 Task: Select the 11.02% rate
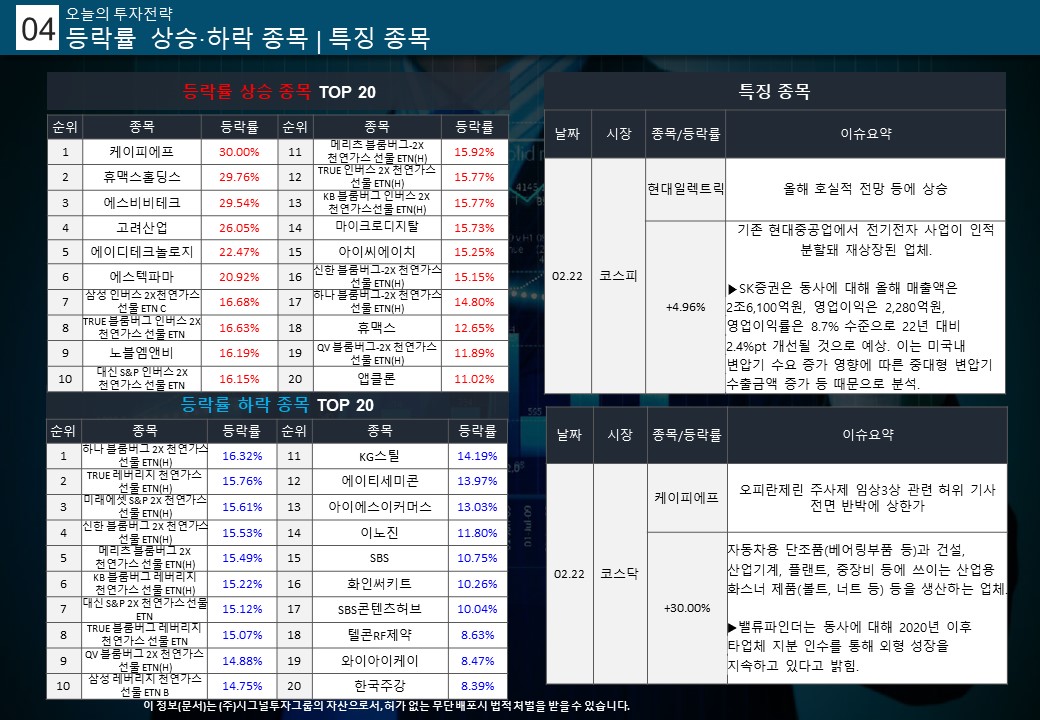pos(474,379)
